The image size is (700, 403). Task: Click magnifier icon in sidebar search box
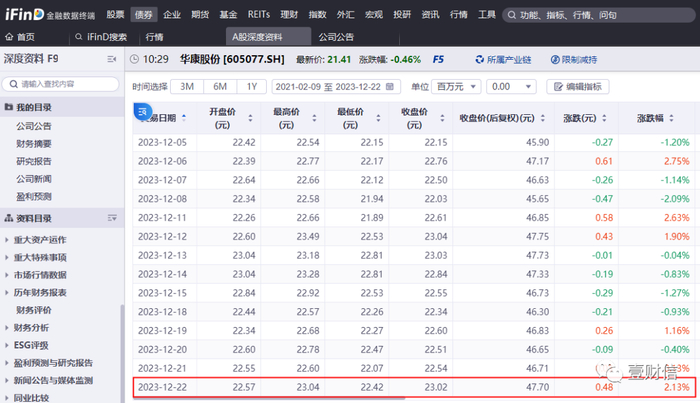pos(13,84)
